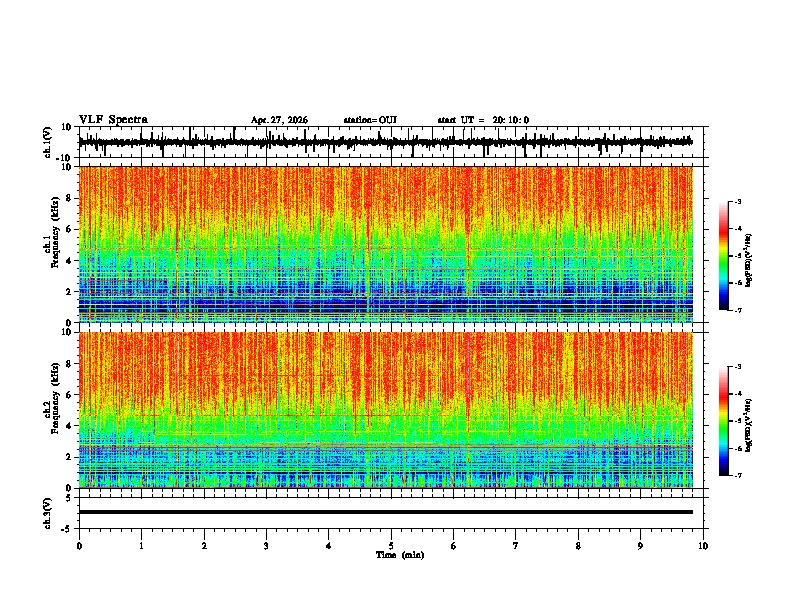Click the 8 minute tick on time axis
792x612 pixels.
pyautogui.click(x=578, y=546)
